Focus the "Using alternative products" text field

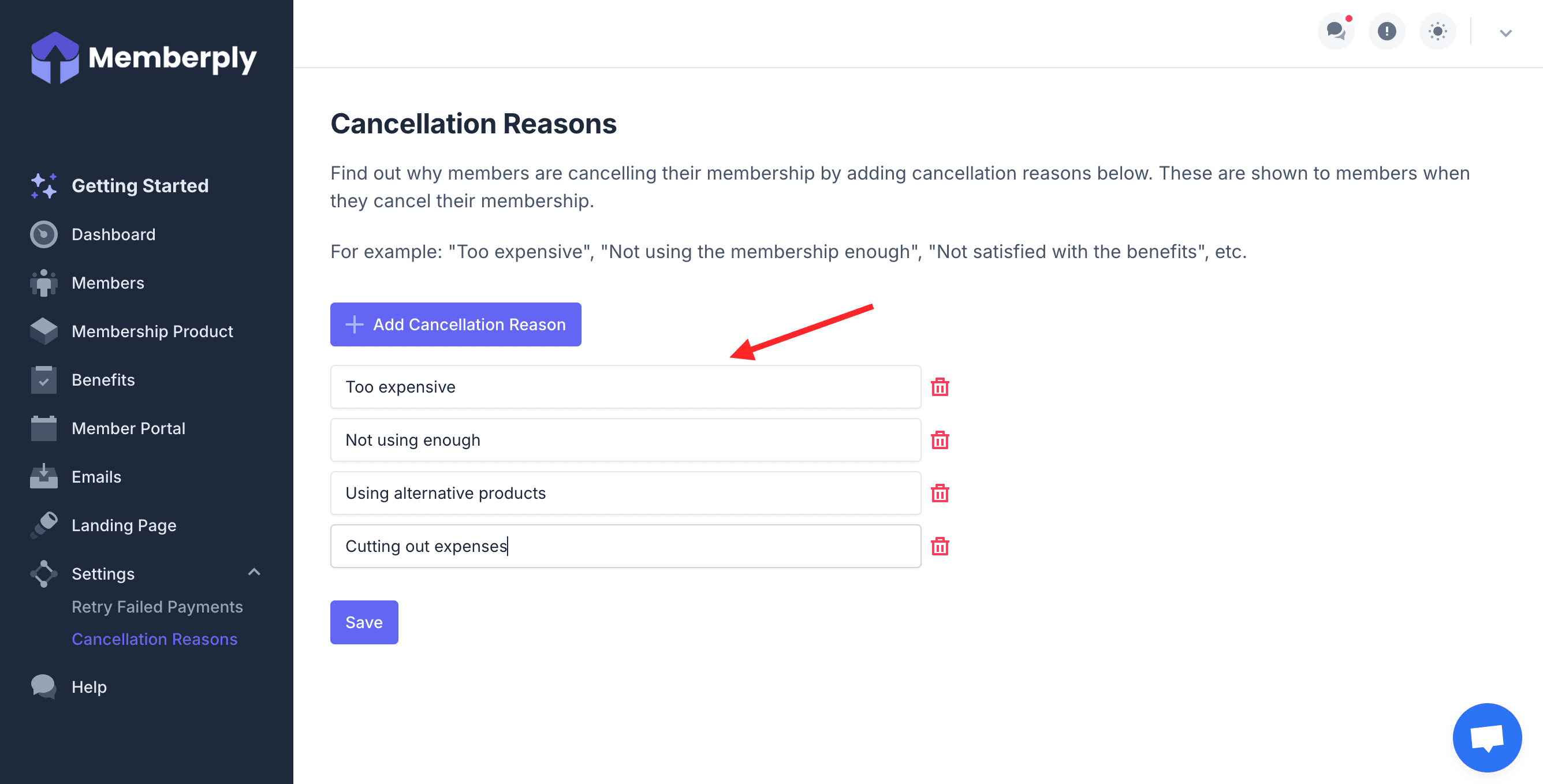tap(625, 493)
